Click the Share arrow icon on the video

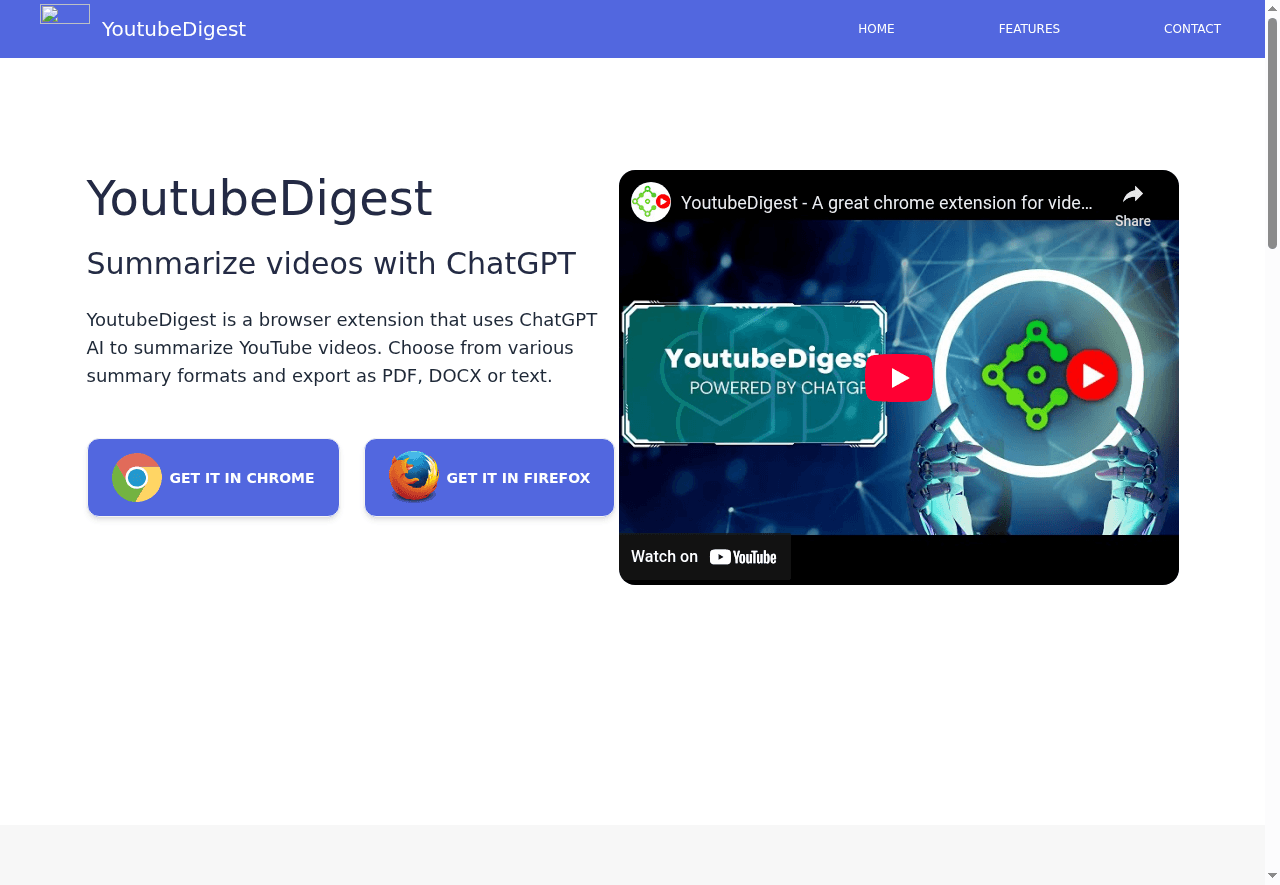point(1132,194)
